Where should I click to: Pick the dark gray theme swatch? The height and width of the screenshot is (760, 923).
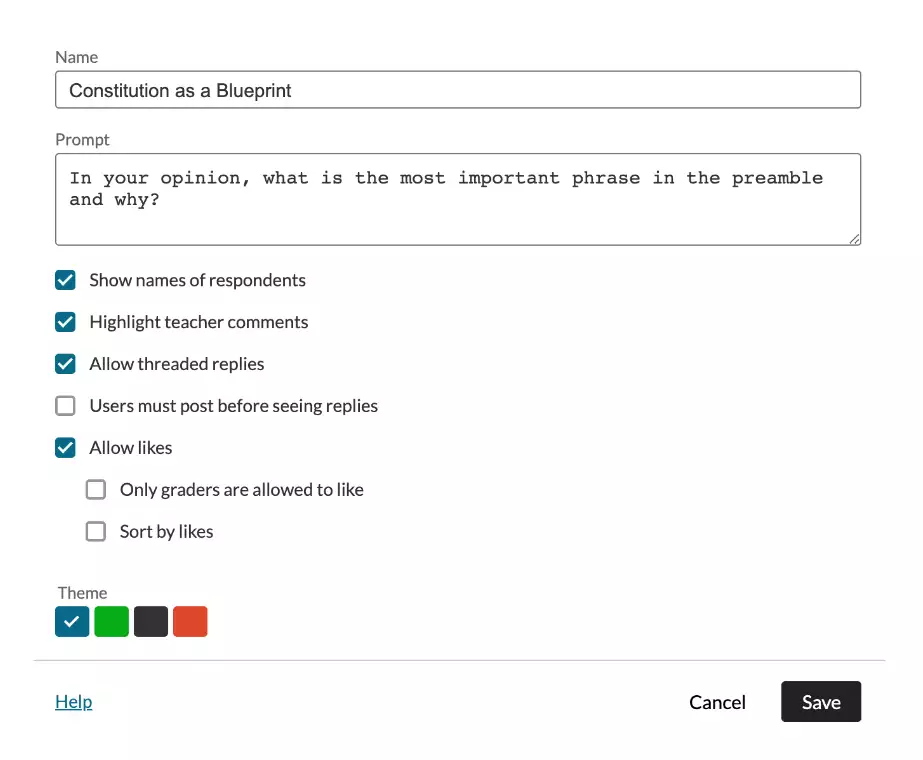tap(151, 622)
